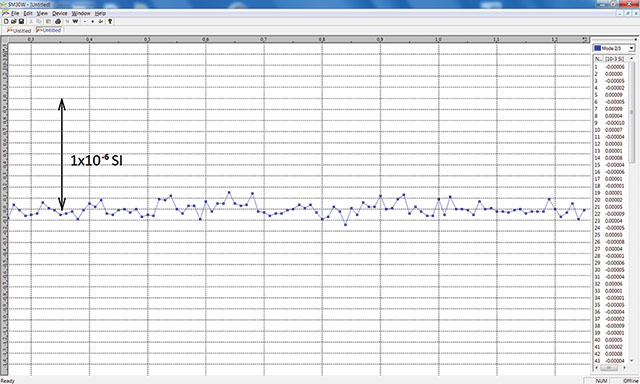Select row 10 in the data list
The height and width of the screenshot is (384, 640).
(x=610, y=130)
